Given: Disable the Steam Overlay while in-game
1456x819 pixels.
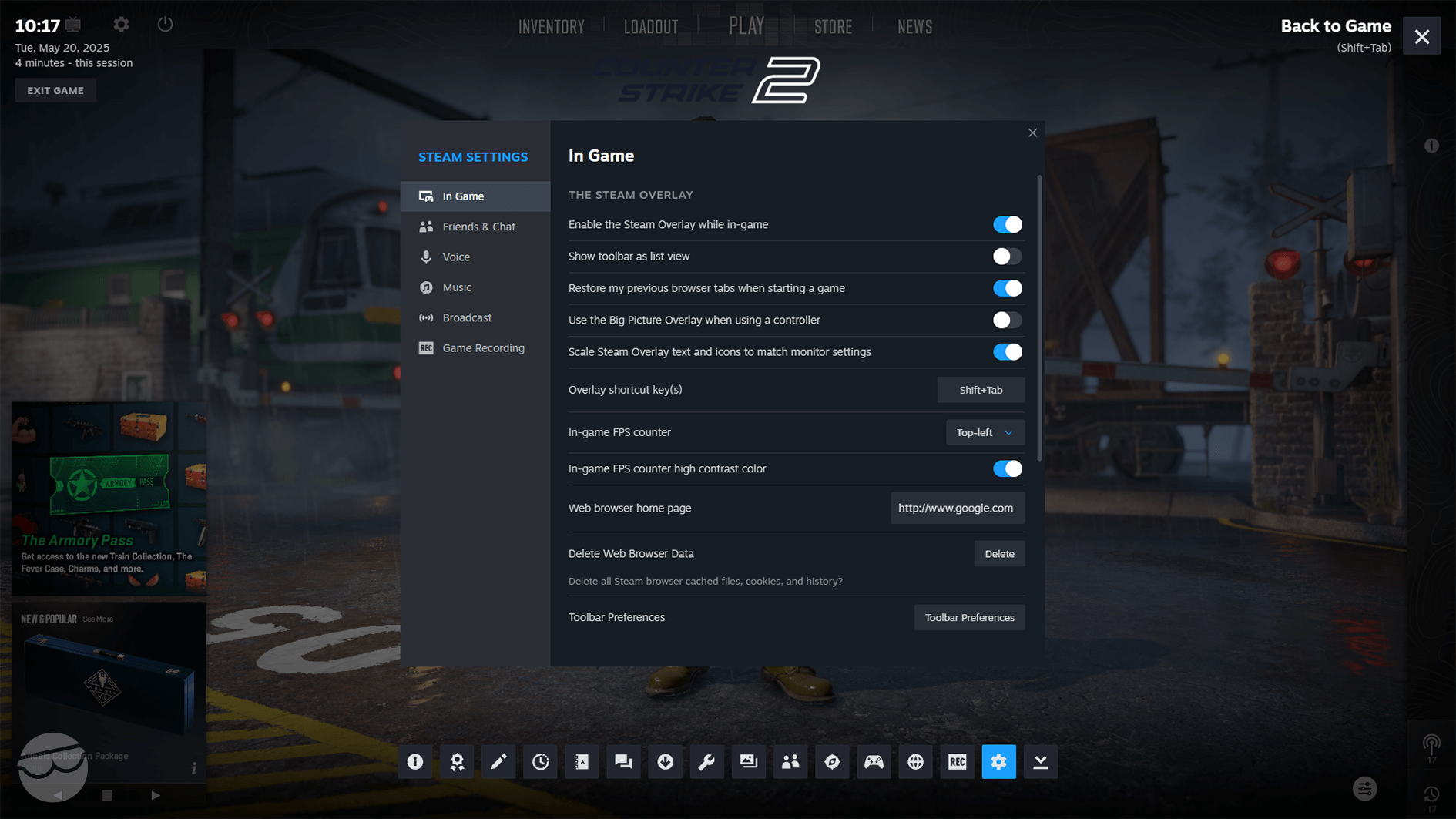Looking at the screenshot, I should point(1007,224).
